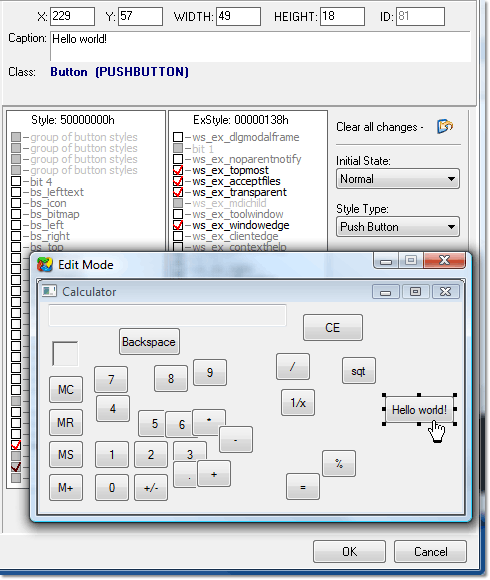Click the 1/x calculator button
490x580 pixels.
[298, 402]
